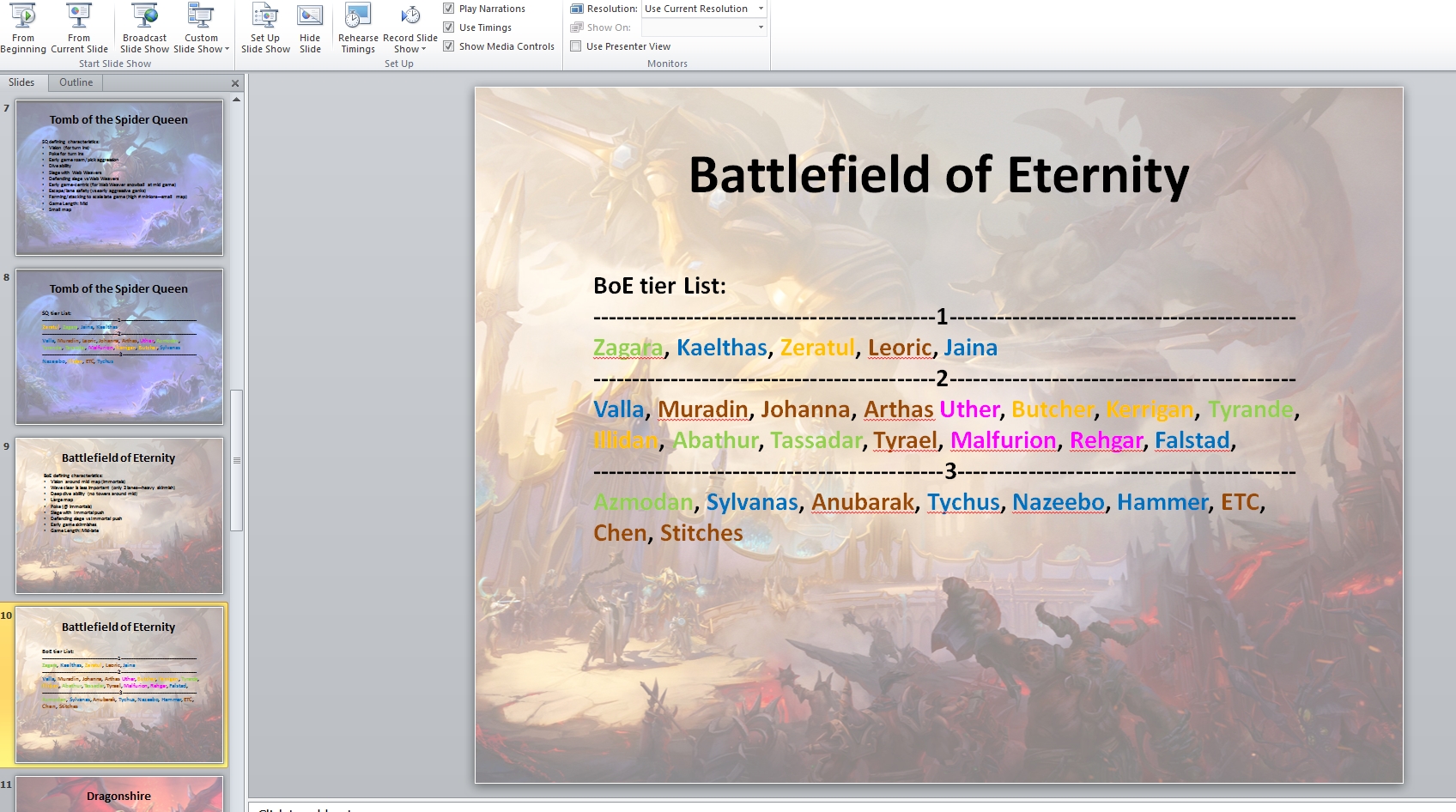Switch to the Outline tab
Screen dimensions: 1456x812
tap(76, 82)
